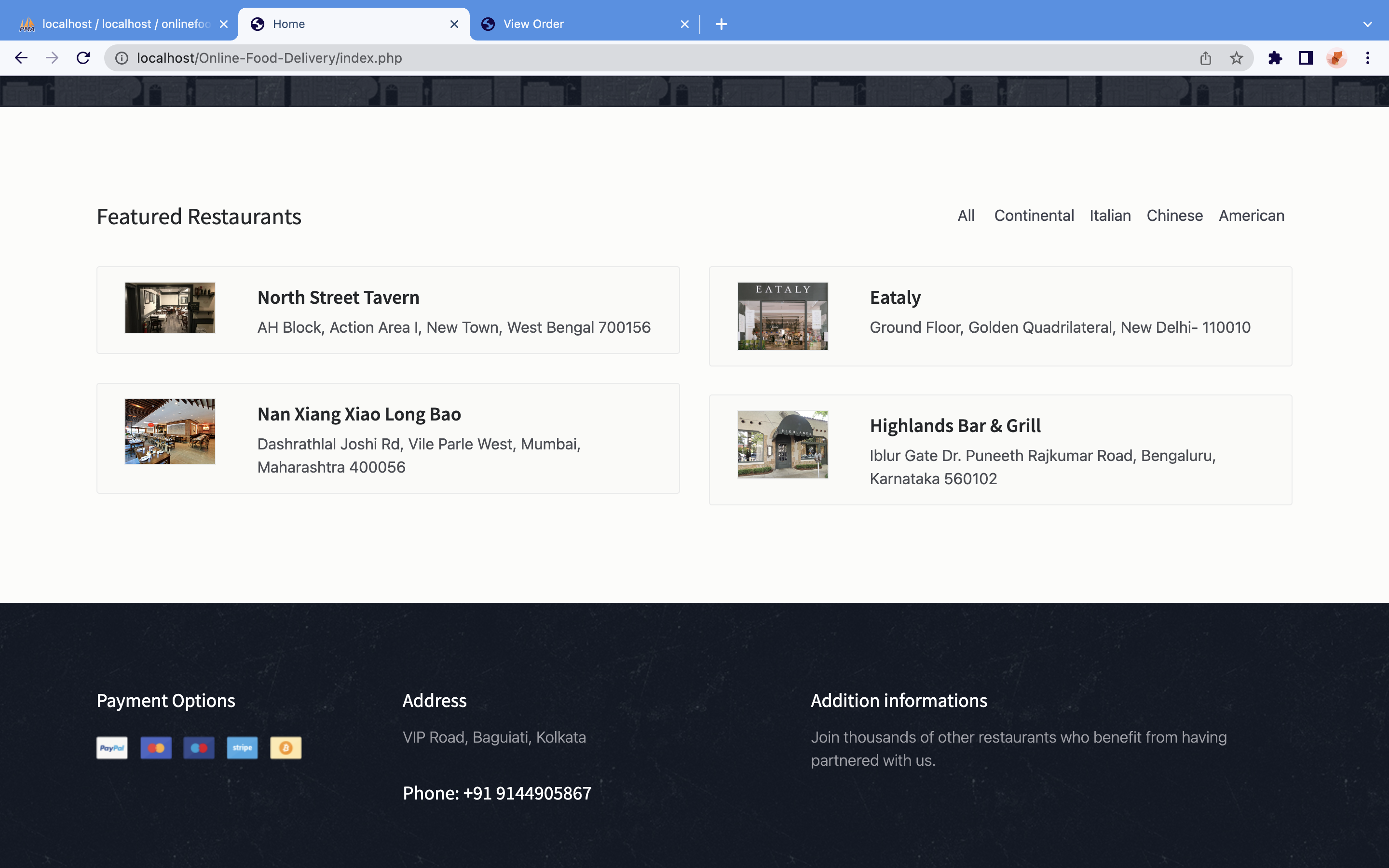
Task: Click the profile avatar icon
Action: pyautogui.click(x=1337, y=58)
